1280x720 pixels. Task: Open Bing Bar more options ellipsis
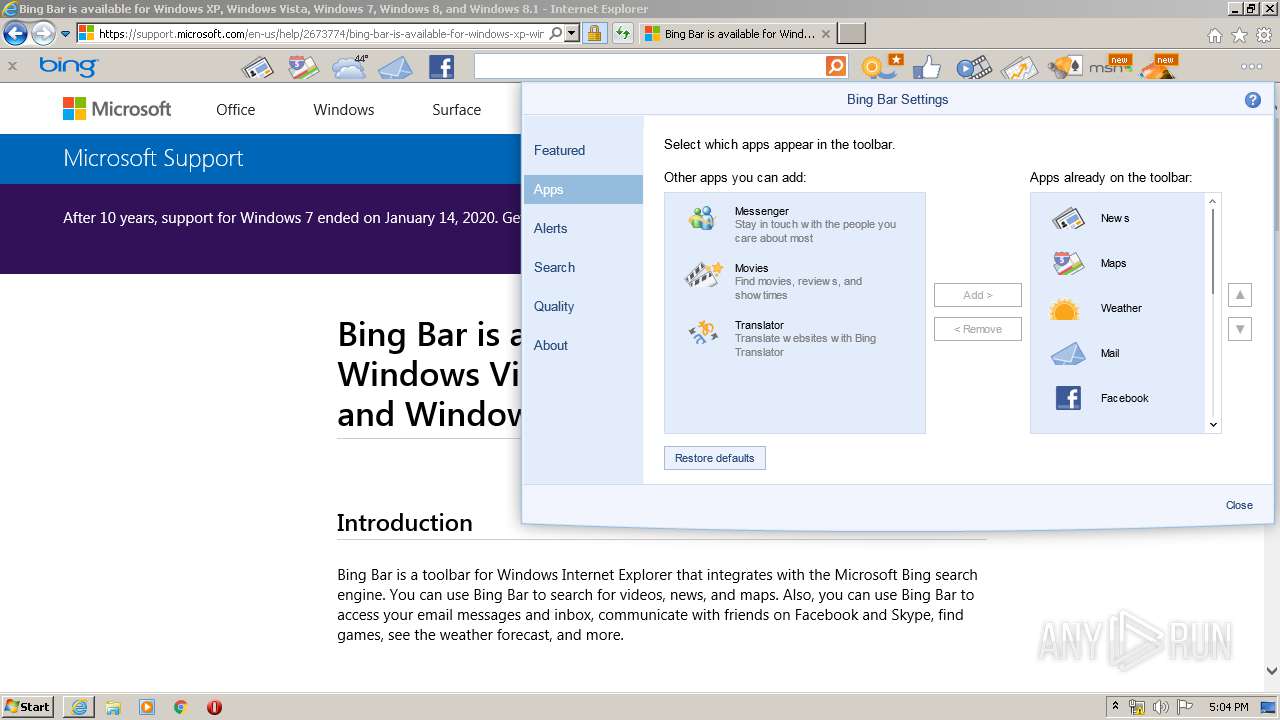pos(1251,67)
